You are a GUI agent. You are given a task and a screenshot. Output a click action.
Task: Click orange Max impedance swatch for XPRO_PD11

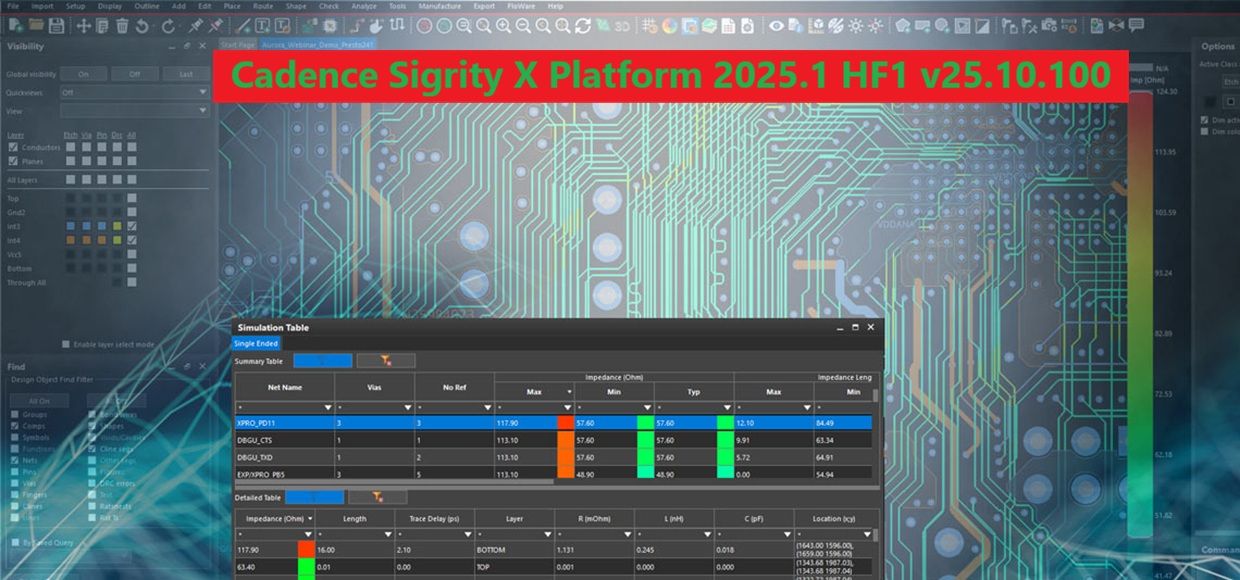tap(565, 423)
